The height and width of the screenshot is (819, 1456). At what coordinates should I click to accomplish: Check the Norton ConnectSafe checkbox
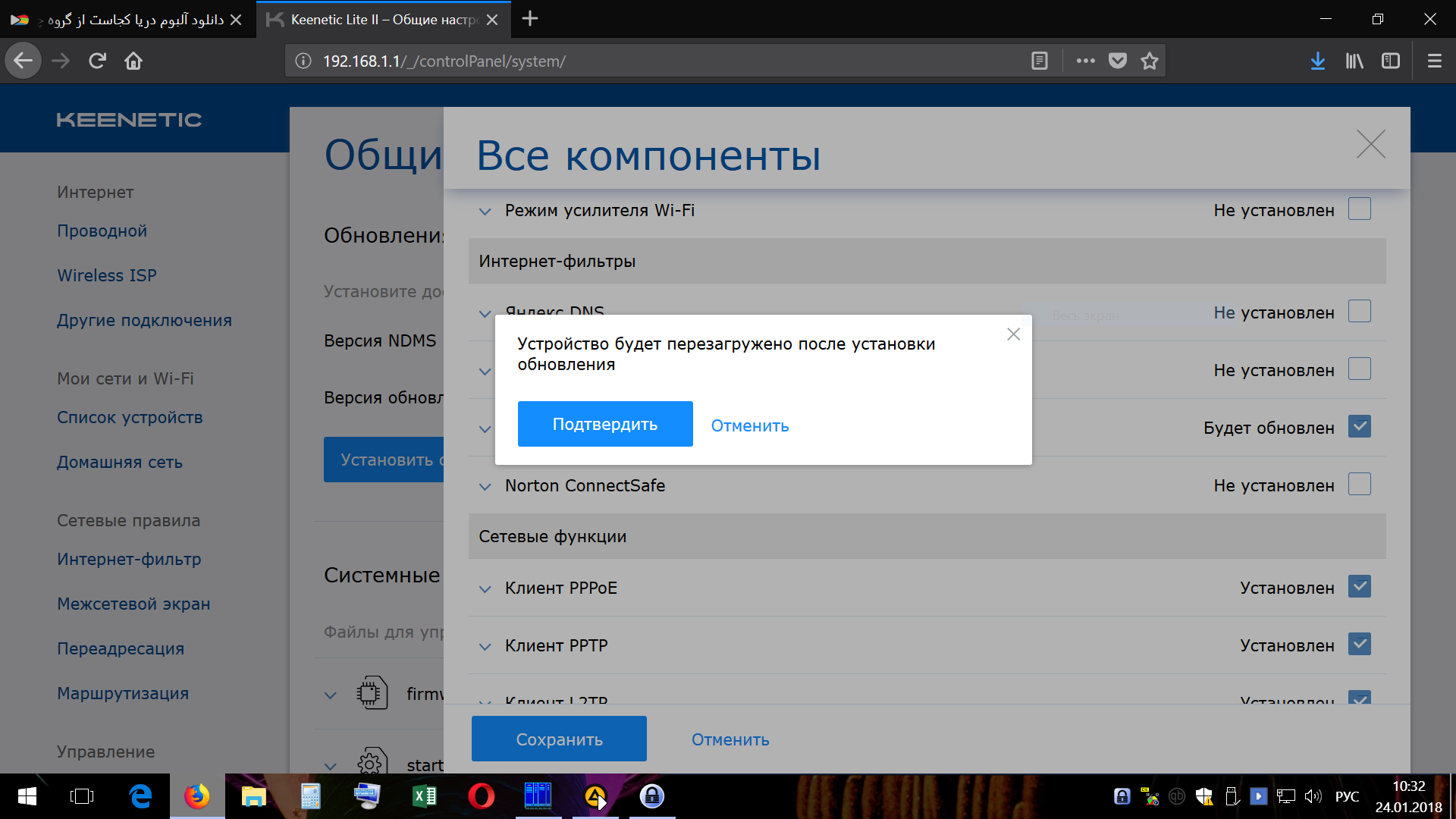(1360, 485)
